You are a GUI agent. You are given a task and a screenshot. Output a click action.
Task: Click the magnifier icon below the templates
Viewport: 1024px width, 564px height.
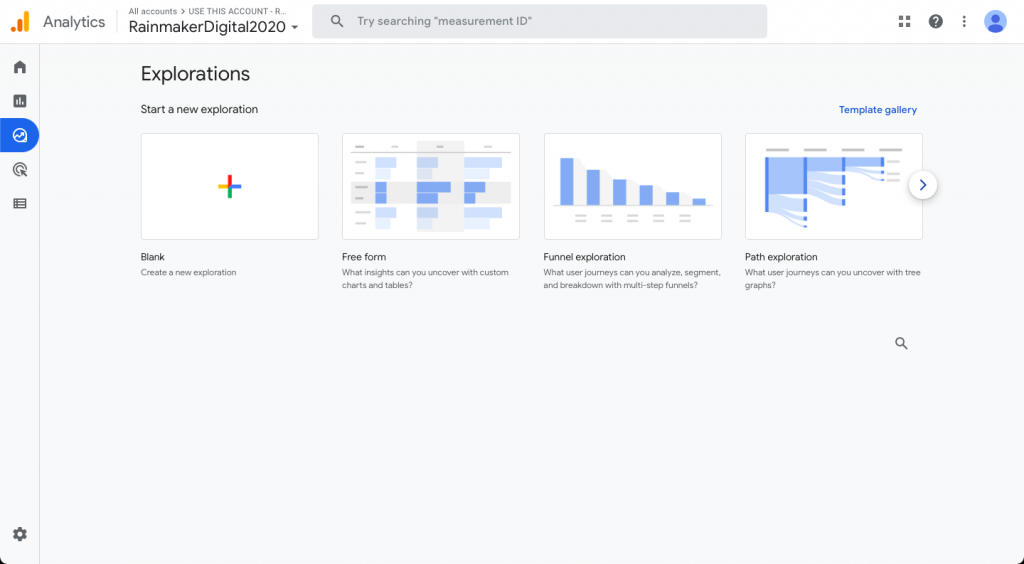[901, 343]
